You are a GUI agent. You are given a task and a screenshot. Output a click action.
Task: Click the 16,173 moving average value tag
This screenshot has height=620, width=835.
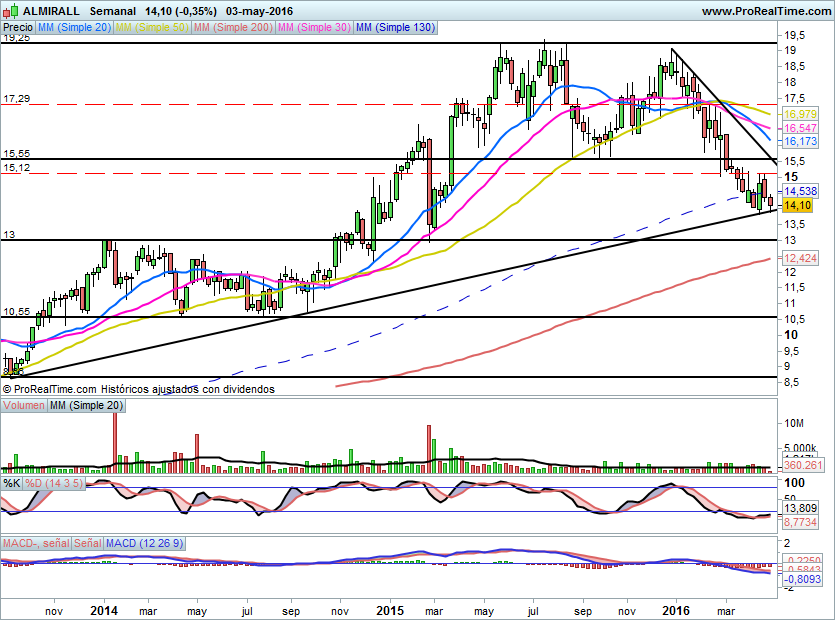click(x=800, y=141)
